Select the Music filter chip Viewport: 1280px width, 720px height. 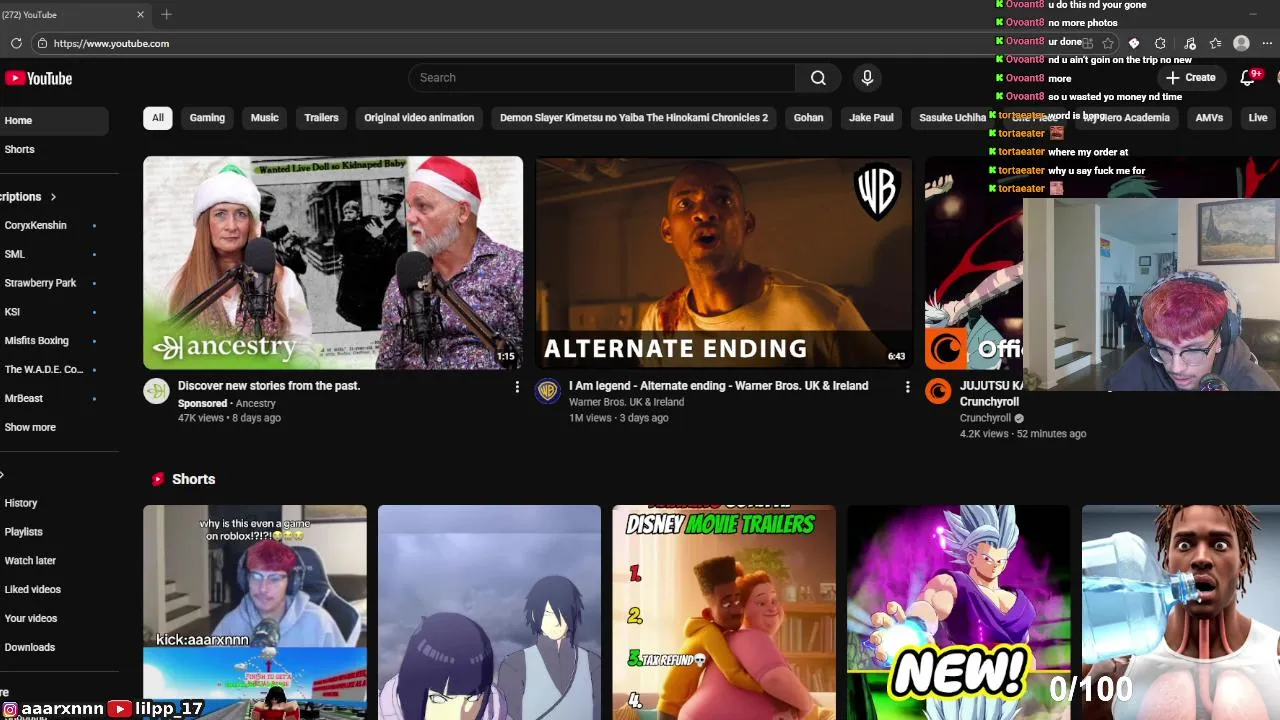[x=264, y=118]
